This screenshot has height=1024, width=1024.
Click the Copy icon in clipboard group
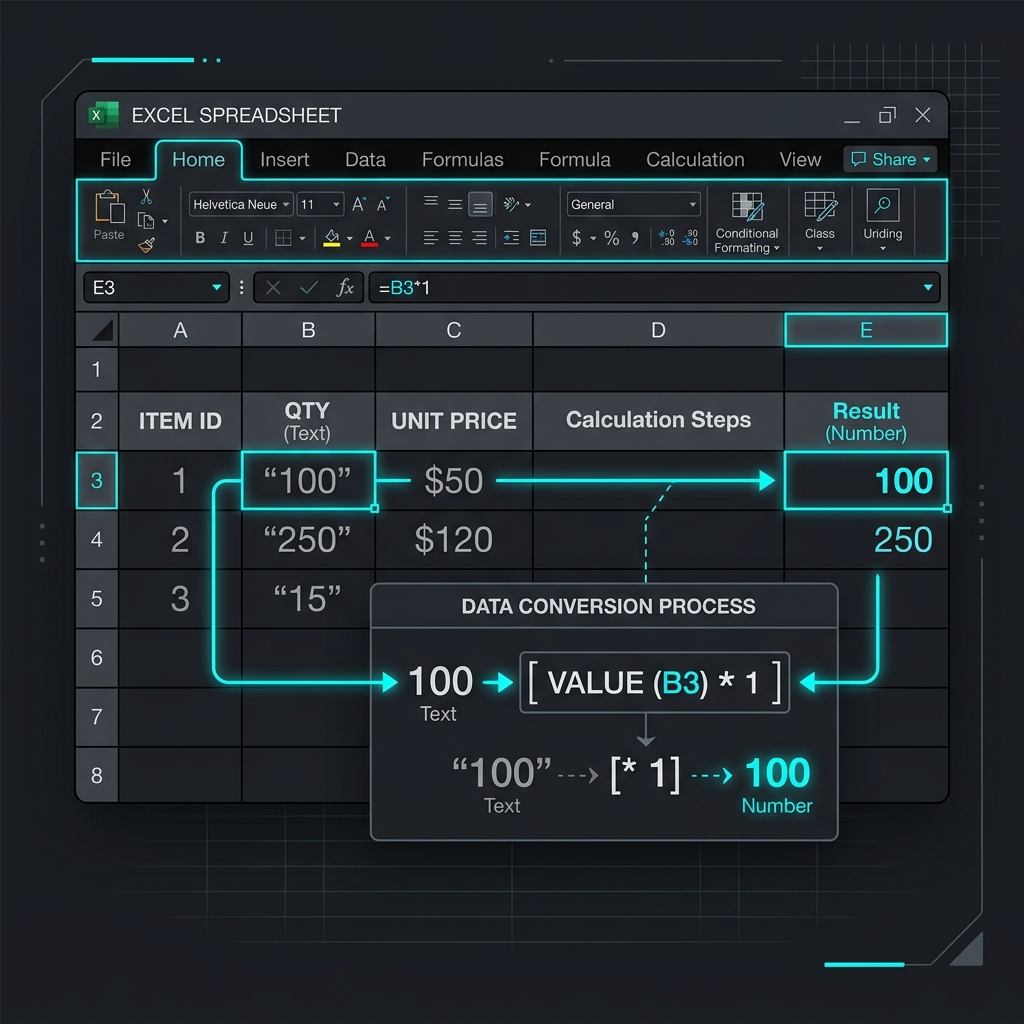[146, 221]
